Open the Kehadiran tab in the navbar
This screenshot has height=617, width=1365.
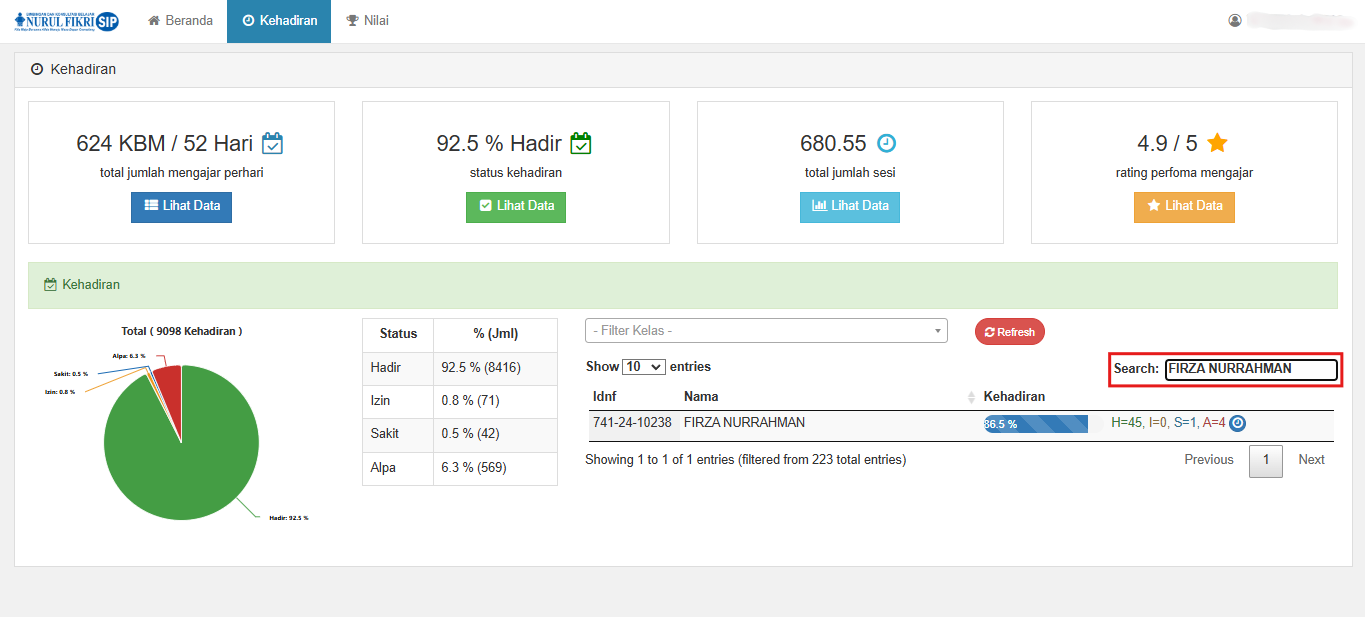pyautogui.click(x=279, y=21)
